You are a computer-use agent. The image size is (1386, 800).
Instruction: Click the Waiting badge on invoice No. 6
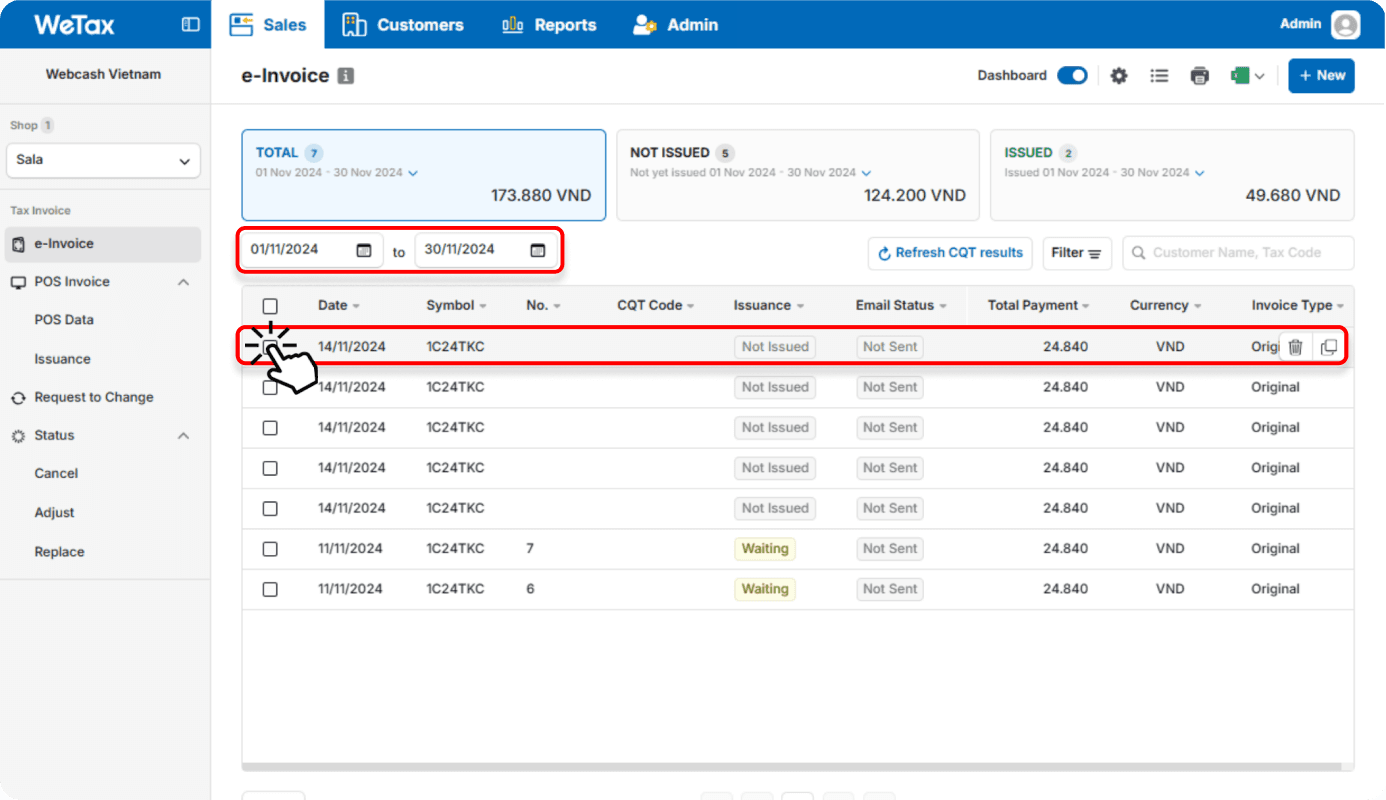pos(765,589)
